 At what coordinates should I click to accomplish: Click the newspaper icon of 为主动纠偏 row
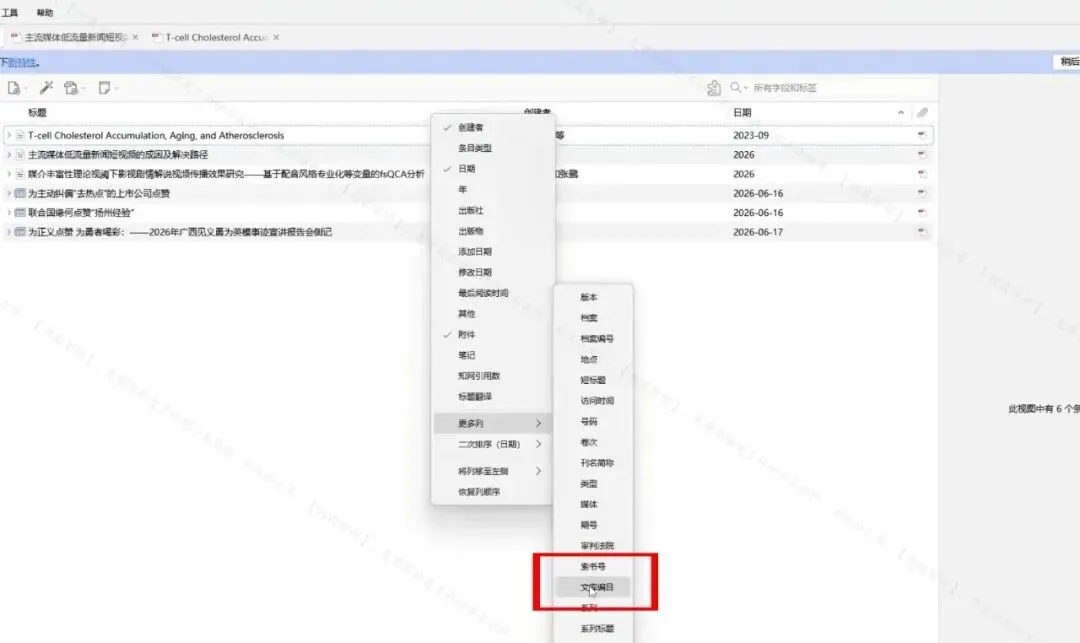click(x=20, y=193)
